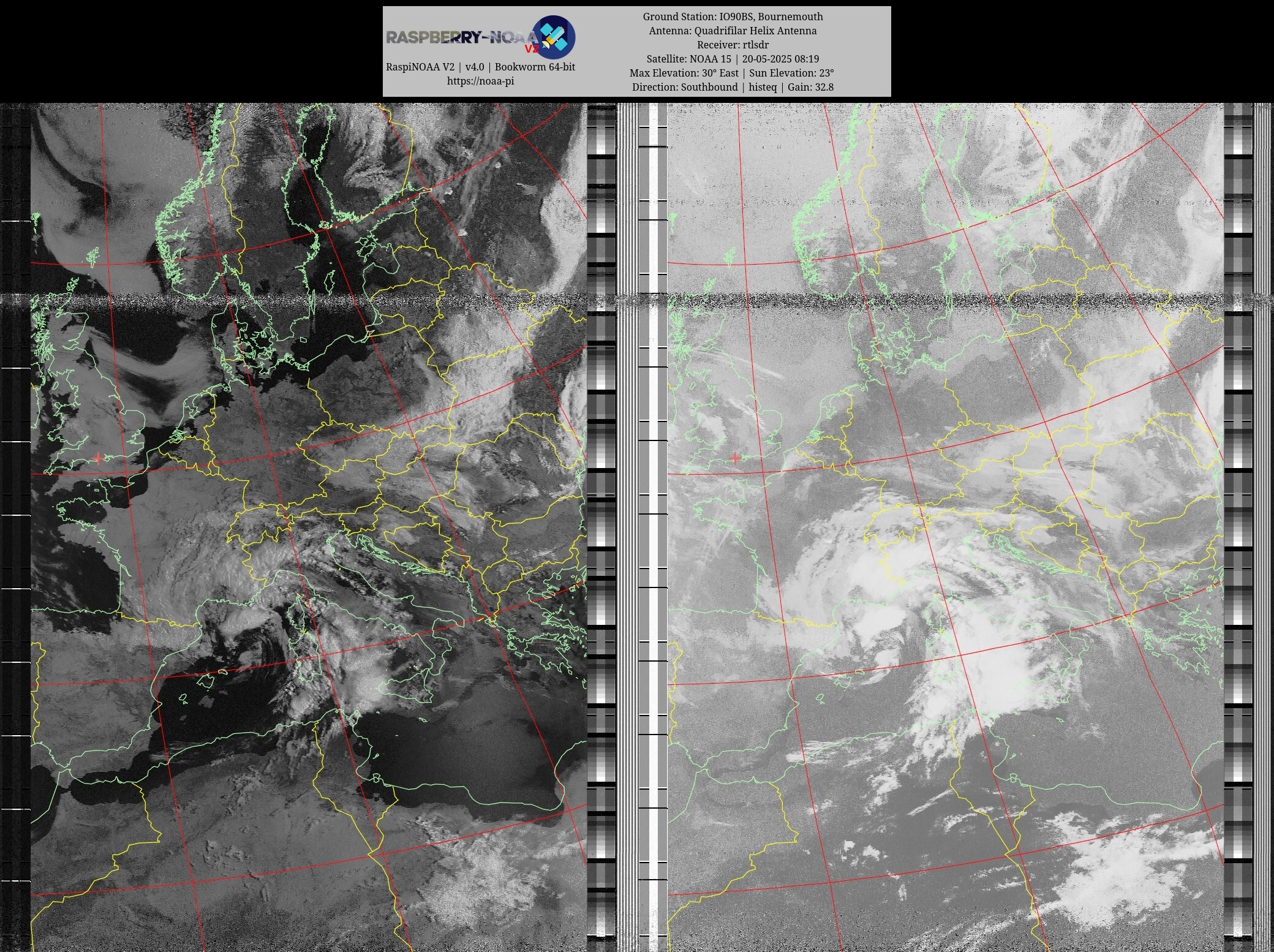Click the https://noaa-pi link text
The height and width of the screenshot is (952, 1274).
pos(480,81)
